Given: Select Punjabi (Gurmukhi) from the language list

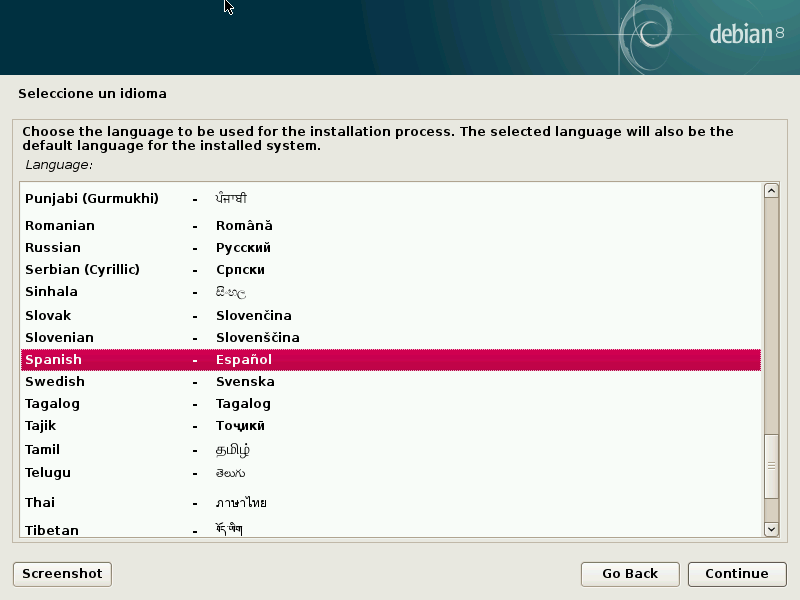Looking at the screenshot, I should [x=92, y=199].
